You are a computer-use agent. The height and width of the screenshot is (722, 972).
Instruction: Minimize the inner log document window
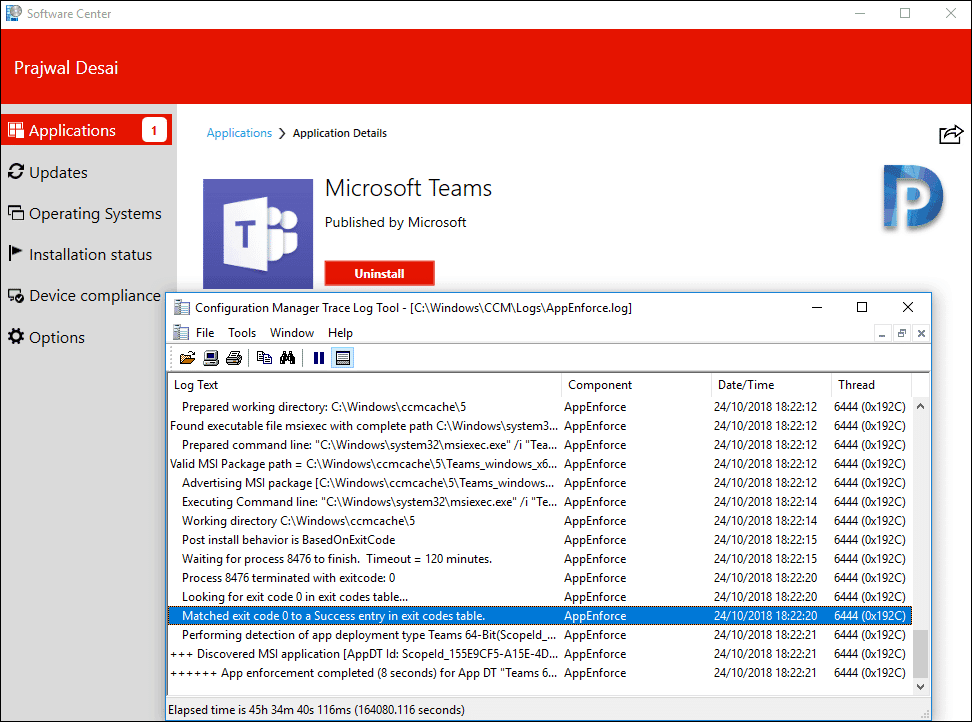(x=881, y=333)
